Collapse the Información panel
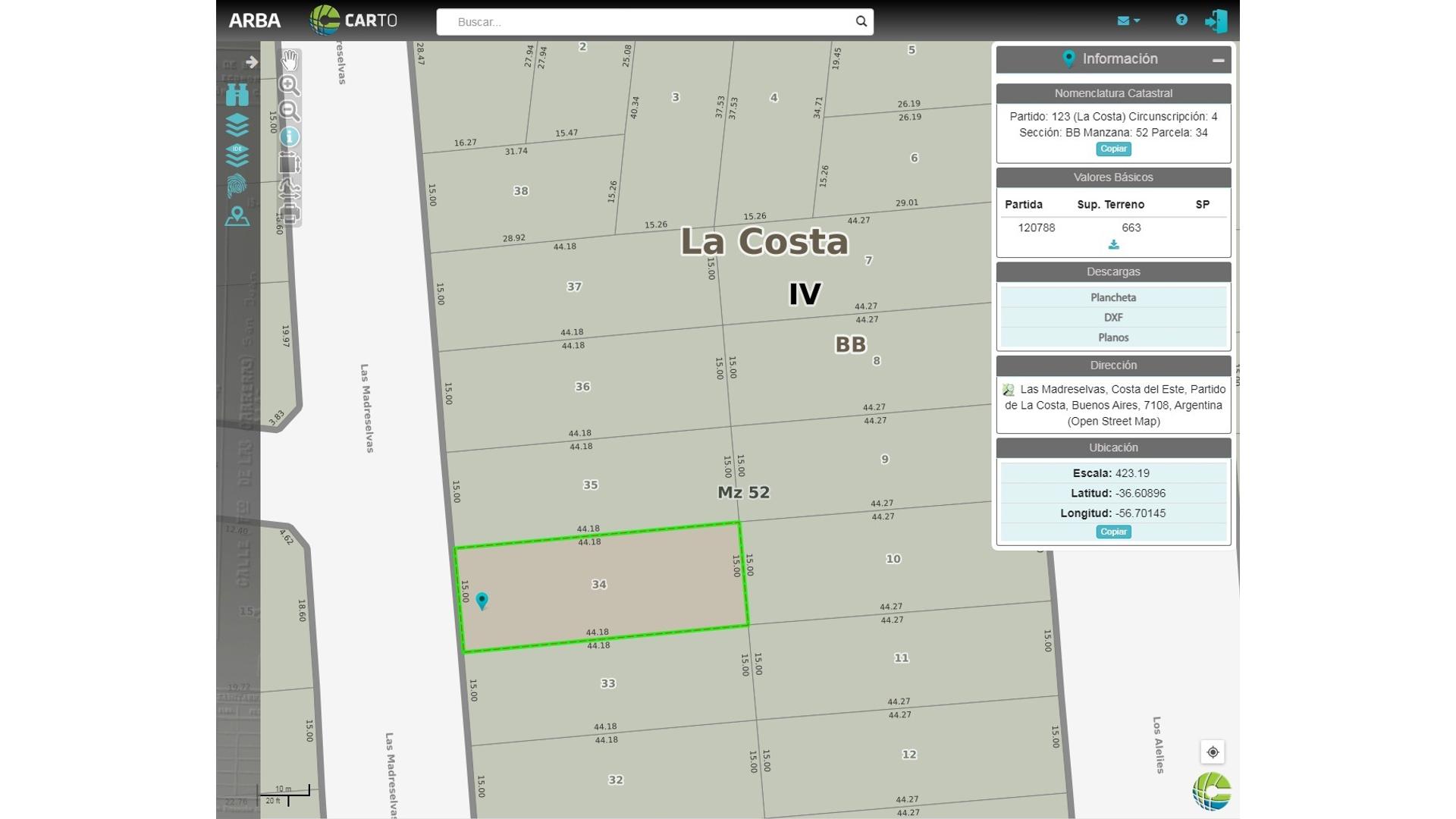1456x819 pixels. tap(1218, 60)
